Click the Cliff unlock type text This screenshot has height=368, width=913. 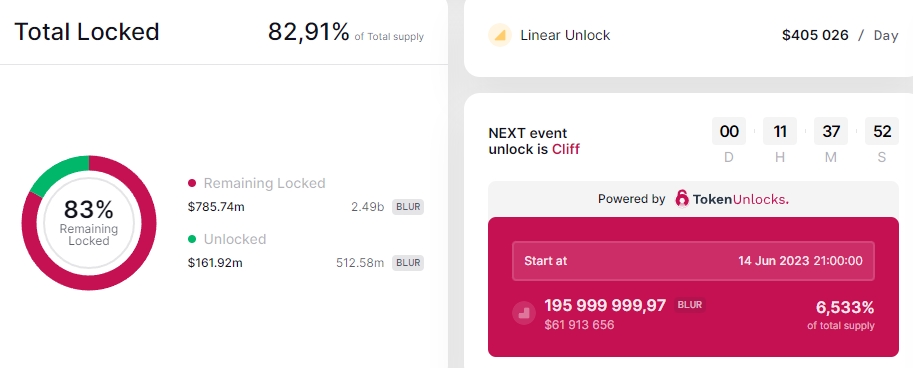(566, 149)
